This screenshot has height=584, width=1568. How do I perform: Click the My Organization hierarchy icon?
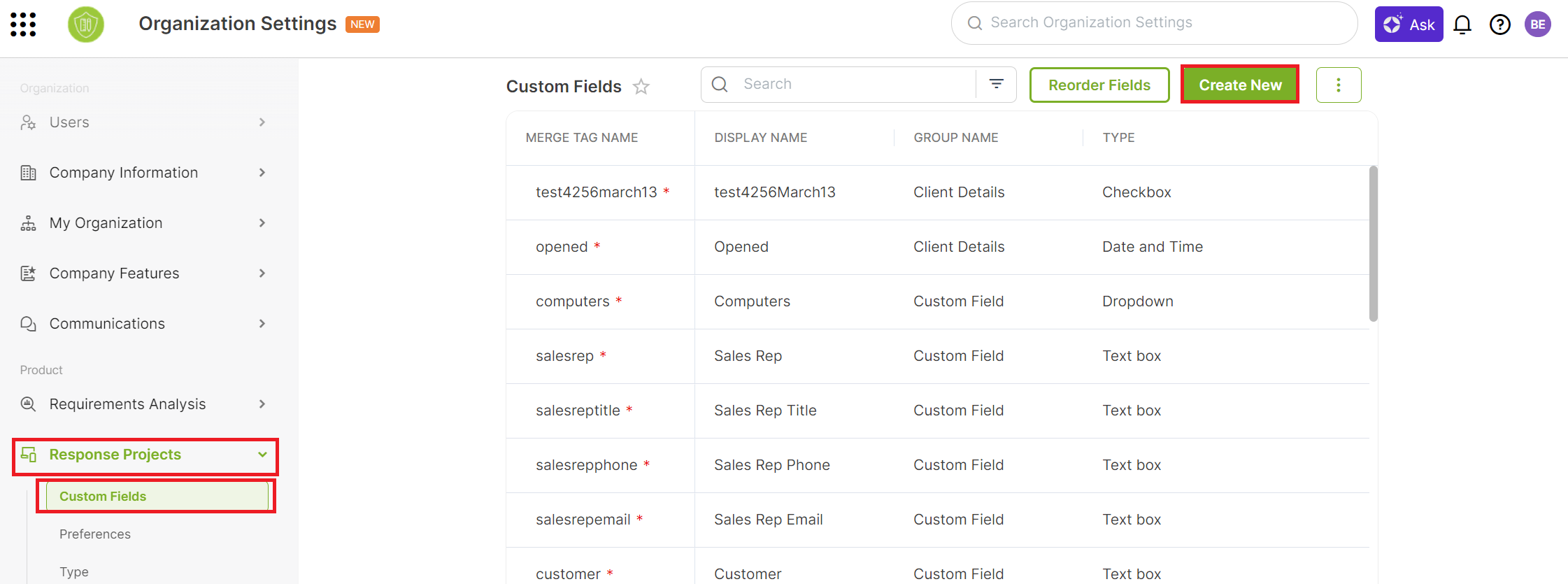28,223
